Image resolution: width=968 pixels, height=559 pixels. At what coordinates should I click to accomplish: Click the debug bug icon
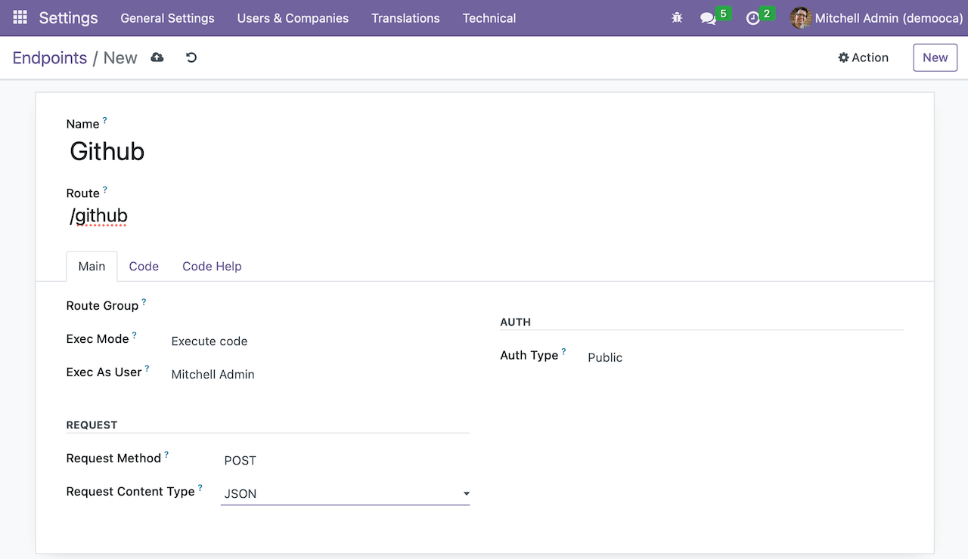tap(677, 18)
